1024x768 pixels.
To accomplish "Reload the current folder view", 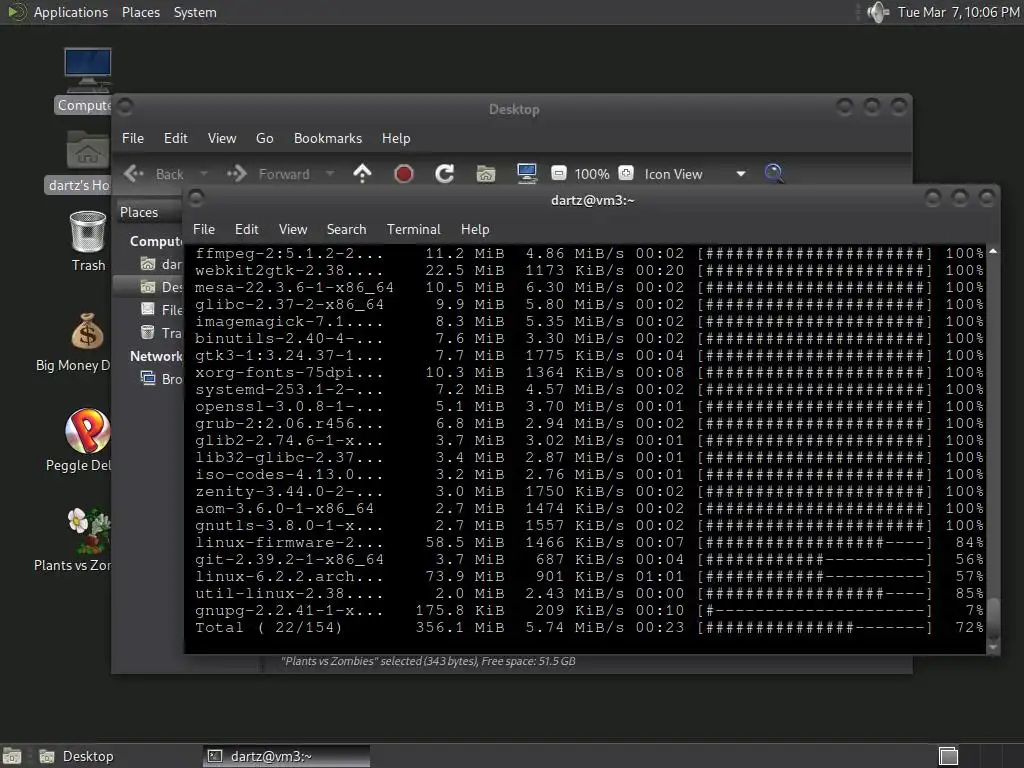I will click(x=445, y=174).
